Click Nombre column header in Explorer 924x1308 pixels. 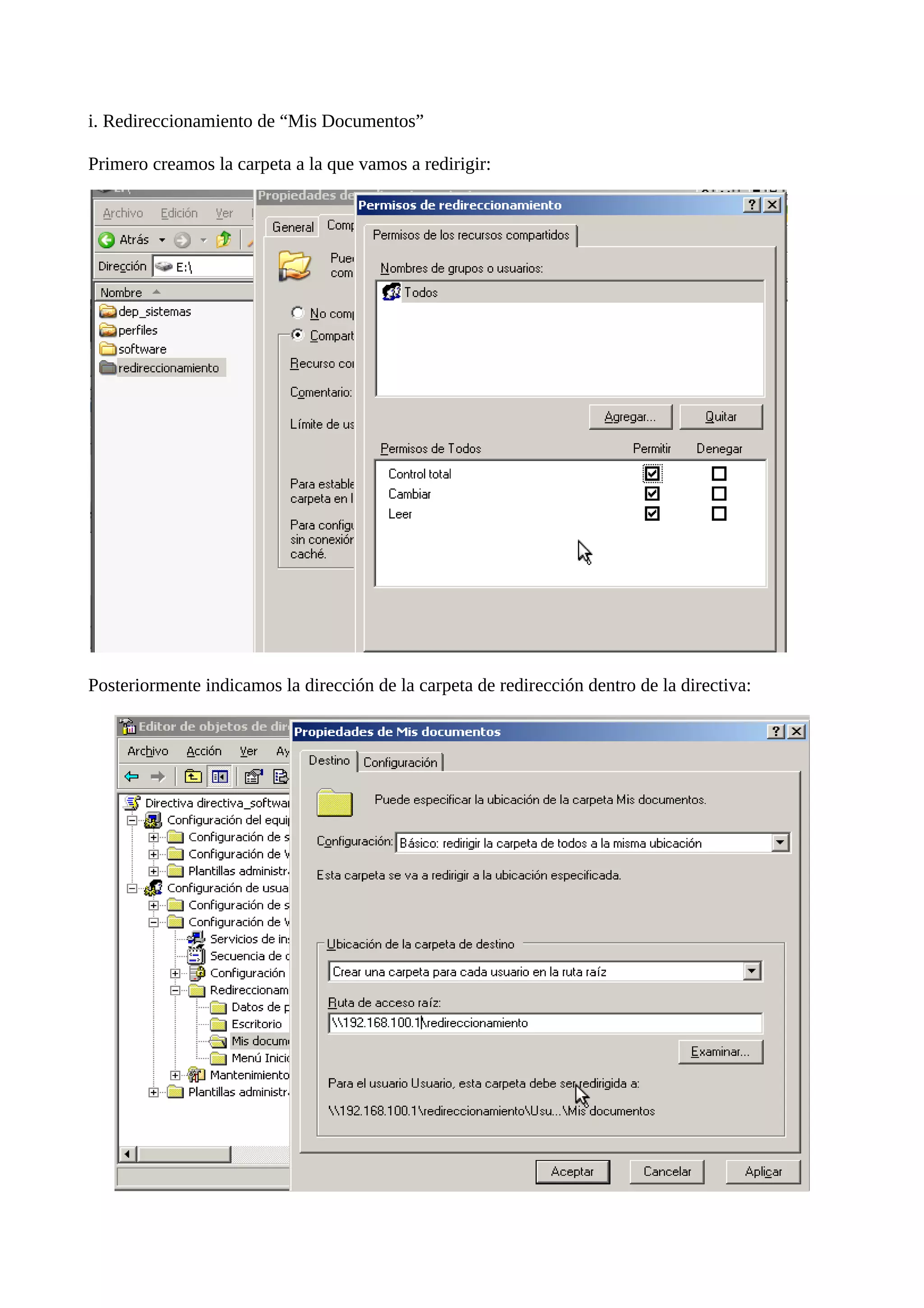point(174,292)
